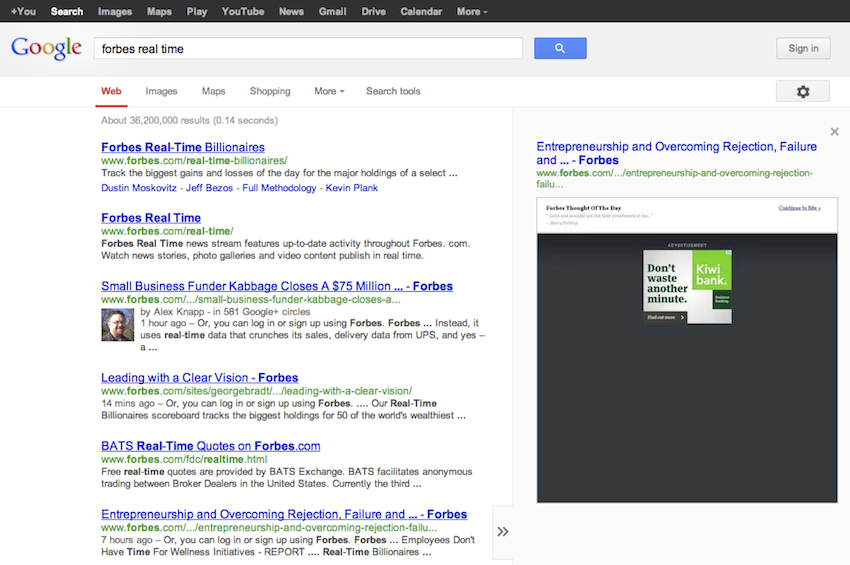Open Play in the top bar
850x565 pixels.
(197, 11)
